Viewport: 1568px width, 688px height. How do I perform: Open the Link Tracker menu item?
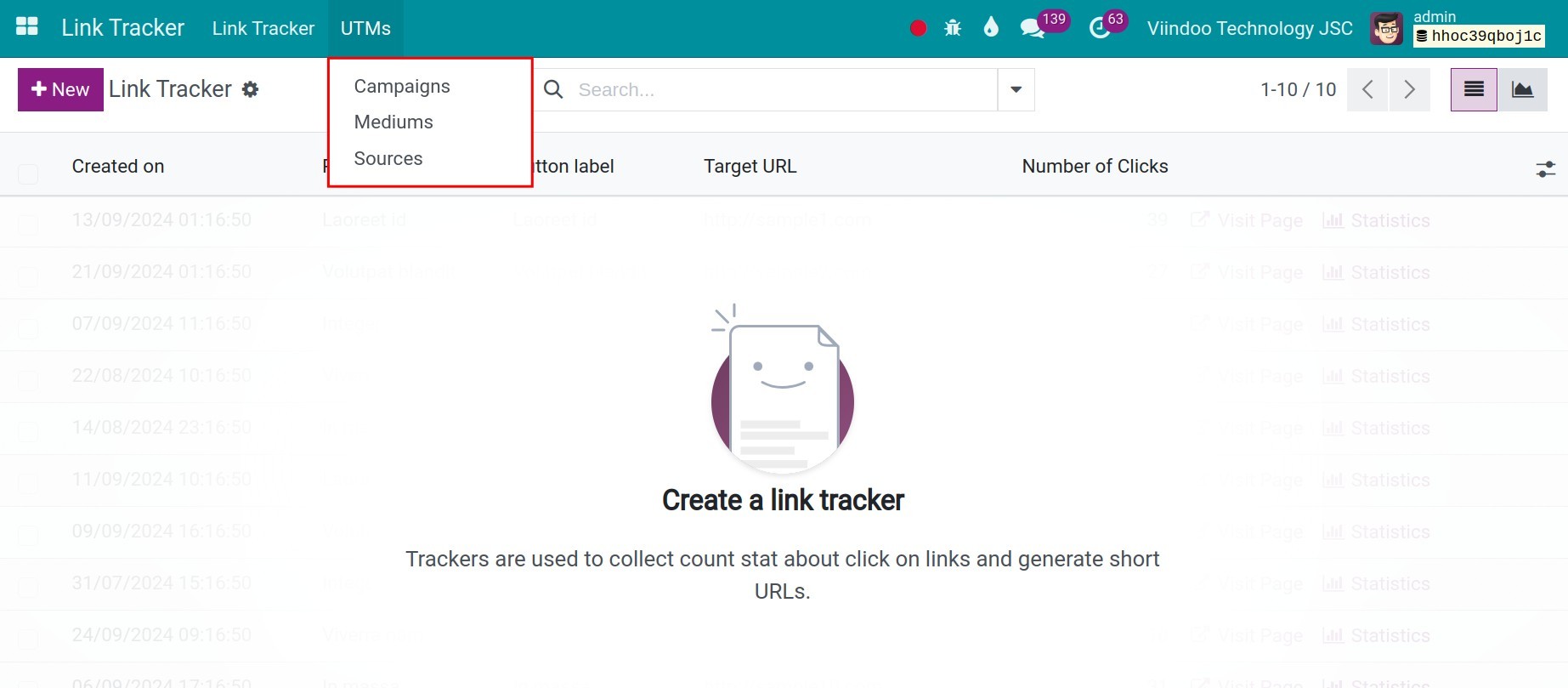coord(263,28)
